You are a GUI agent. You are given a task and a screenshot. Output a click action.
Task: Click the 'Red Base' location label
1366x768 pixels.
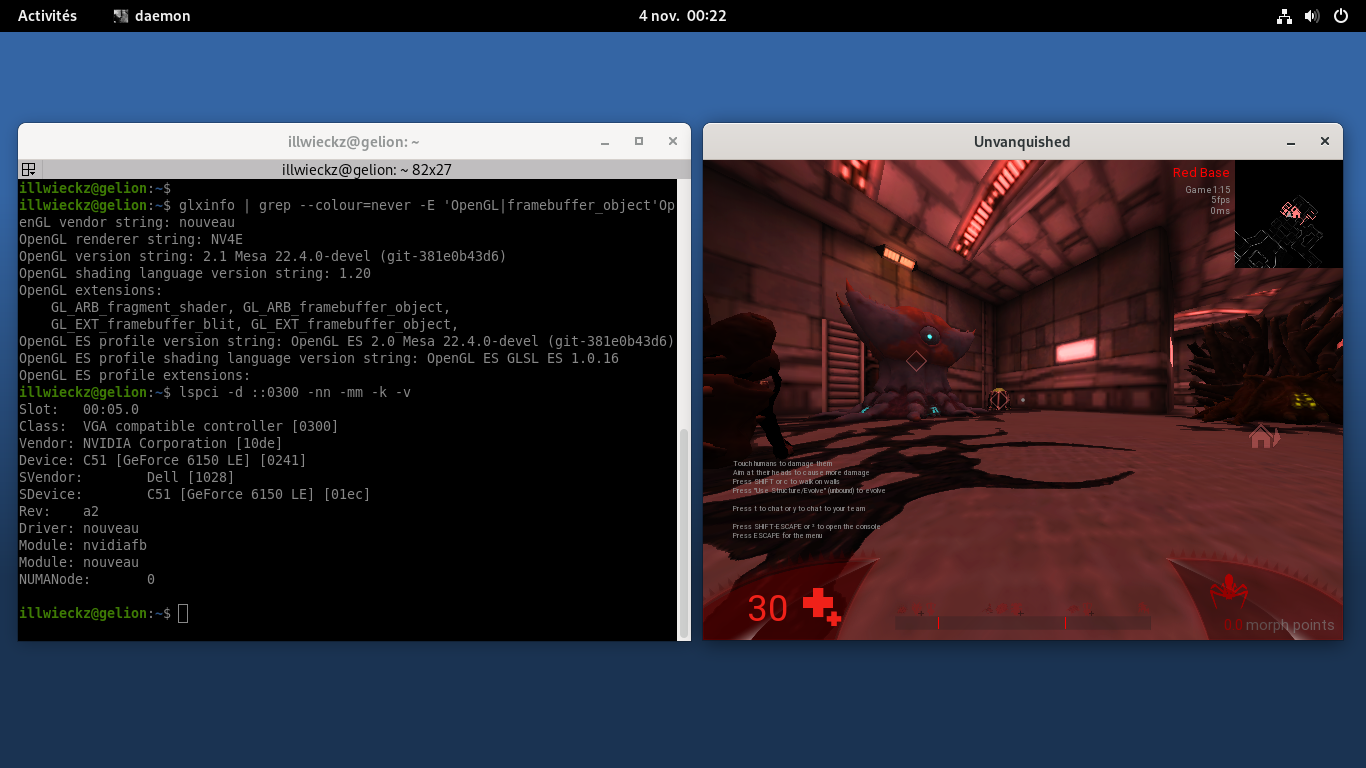pyautogui.click(x=1201, y=173)
